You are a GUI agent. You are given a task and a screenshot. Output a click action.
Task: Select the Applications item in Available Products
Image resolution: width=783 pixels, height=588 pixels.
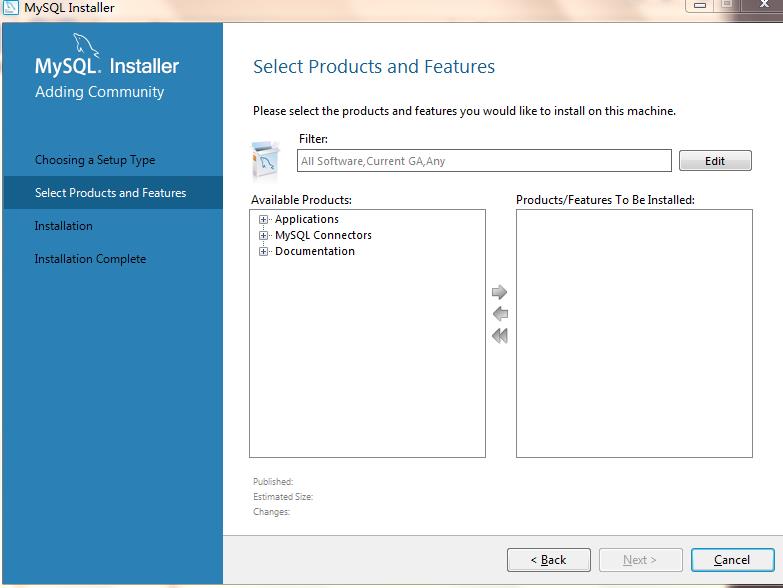tap(307, 219)
